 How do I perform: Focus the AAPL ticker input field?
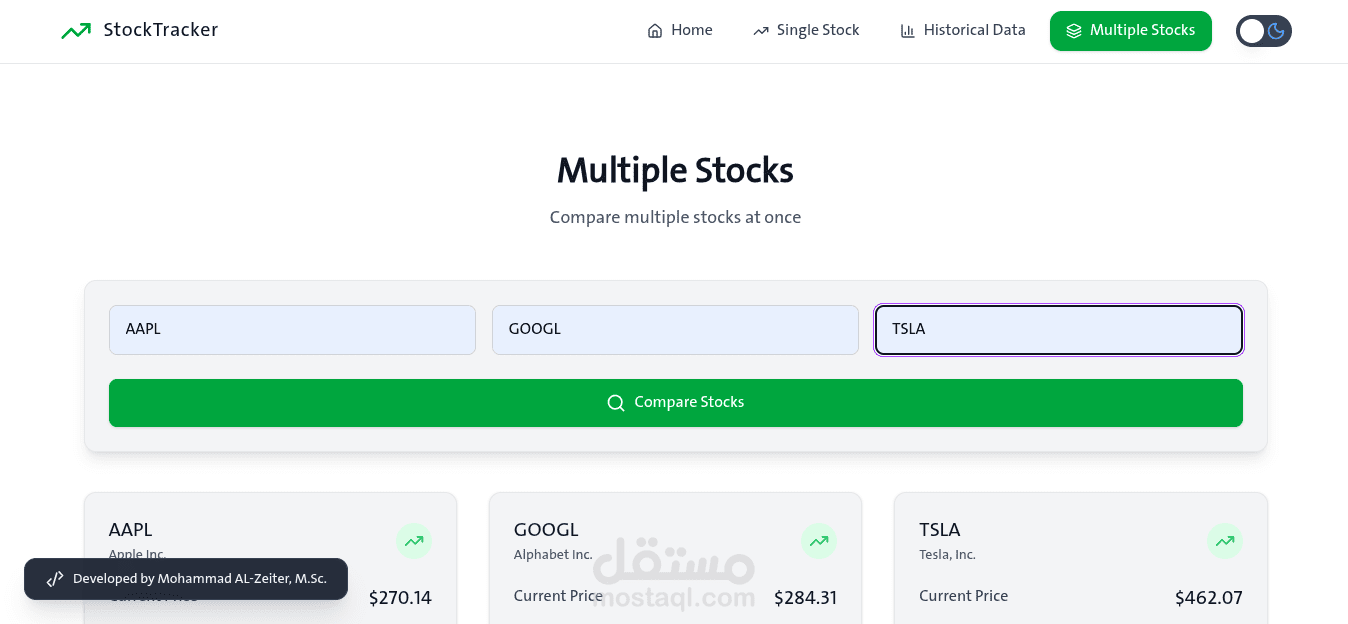(292, 330)
